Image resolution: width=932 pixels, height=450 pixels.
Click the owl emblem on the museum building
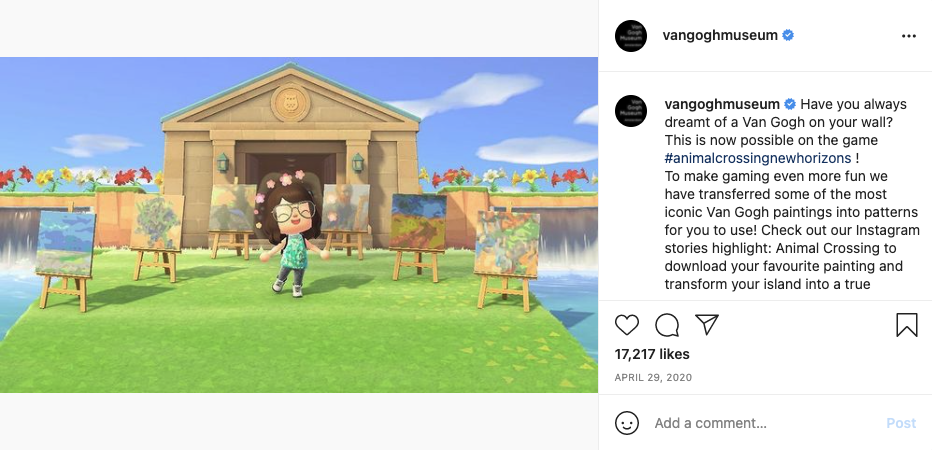(289, 102)
